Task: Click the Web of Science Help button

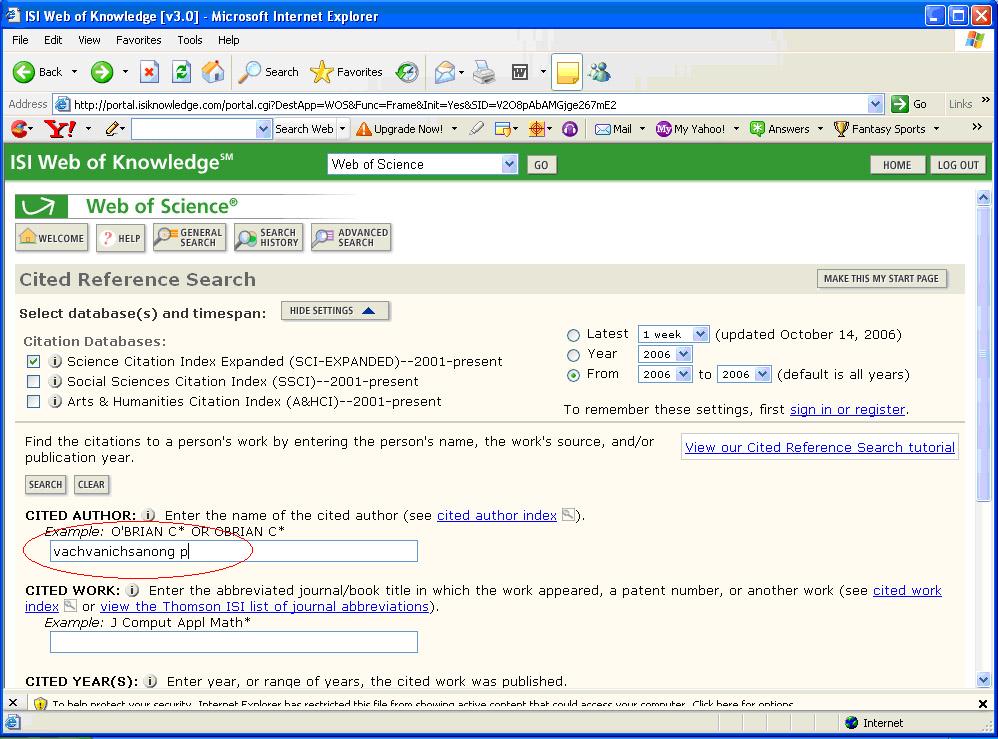Action: tap(121, 237)
